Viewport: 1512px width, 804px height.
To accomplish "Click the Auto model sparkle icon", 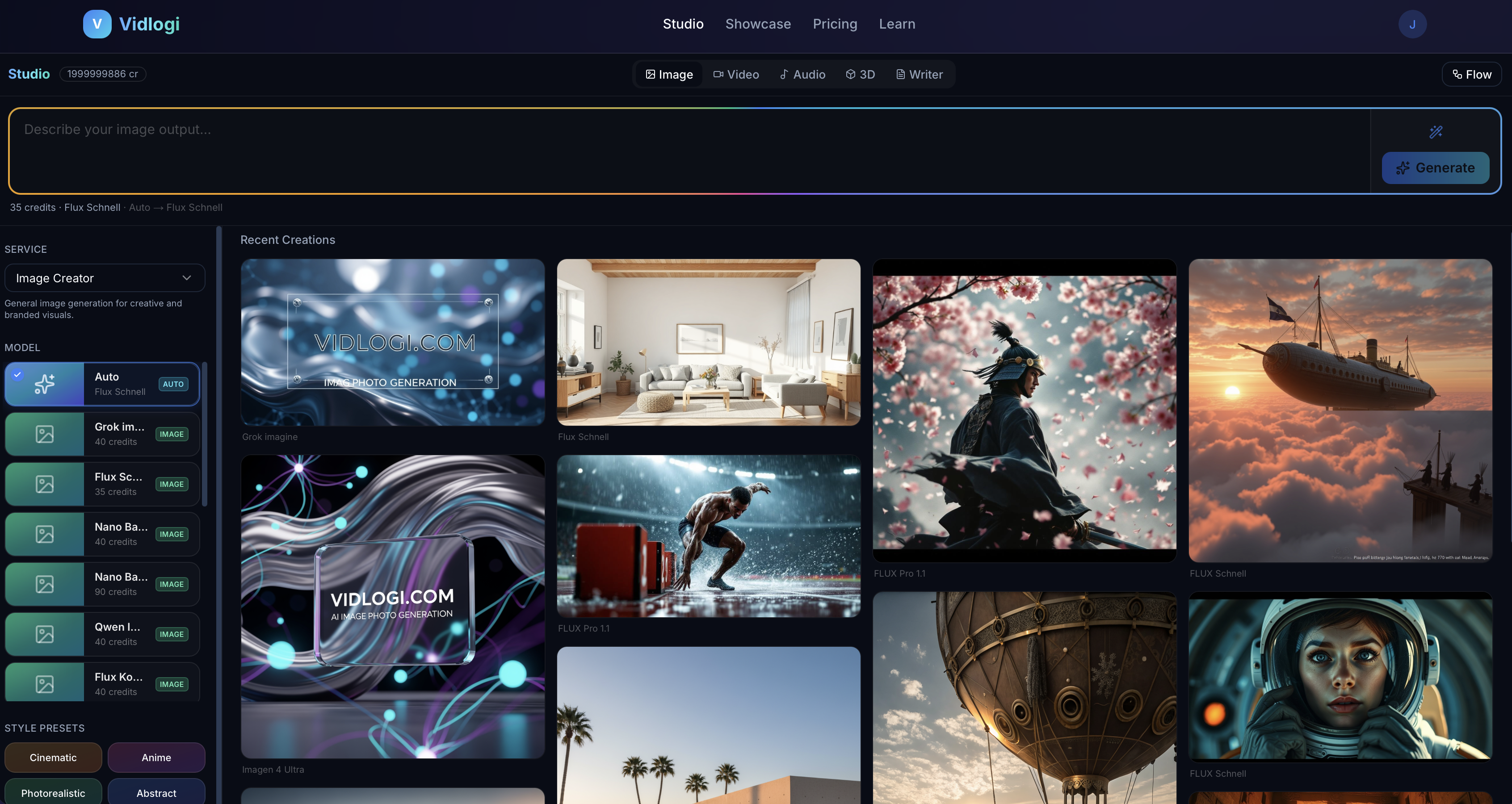I will pyautogui.click(x=45, y=384).
